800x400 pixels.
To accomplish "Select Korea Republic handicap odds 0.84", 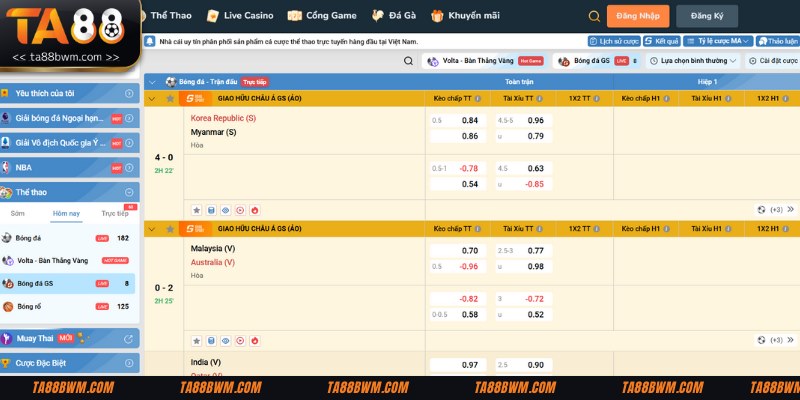I will pyautogui.click(x=458, y=121).
